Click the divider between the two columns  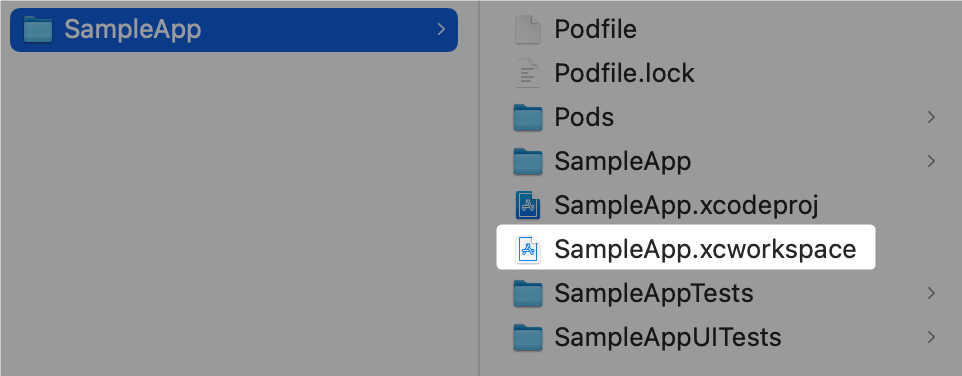(x=479, y=188)
